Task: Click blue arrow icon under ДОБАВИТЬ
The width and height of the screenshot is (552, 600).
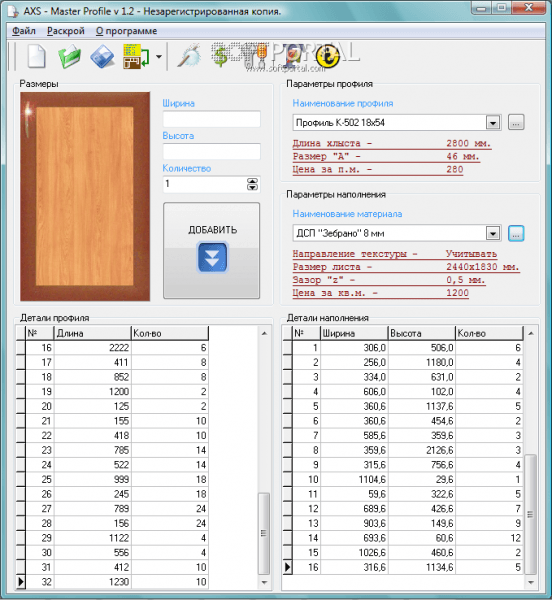Action: pos(213,257)
